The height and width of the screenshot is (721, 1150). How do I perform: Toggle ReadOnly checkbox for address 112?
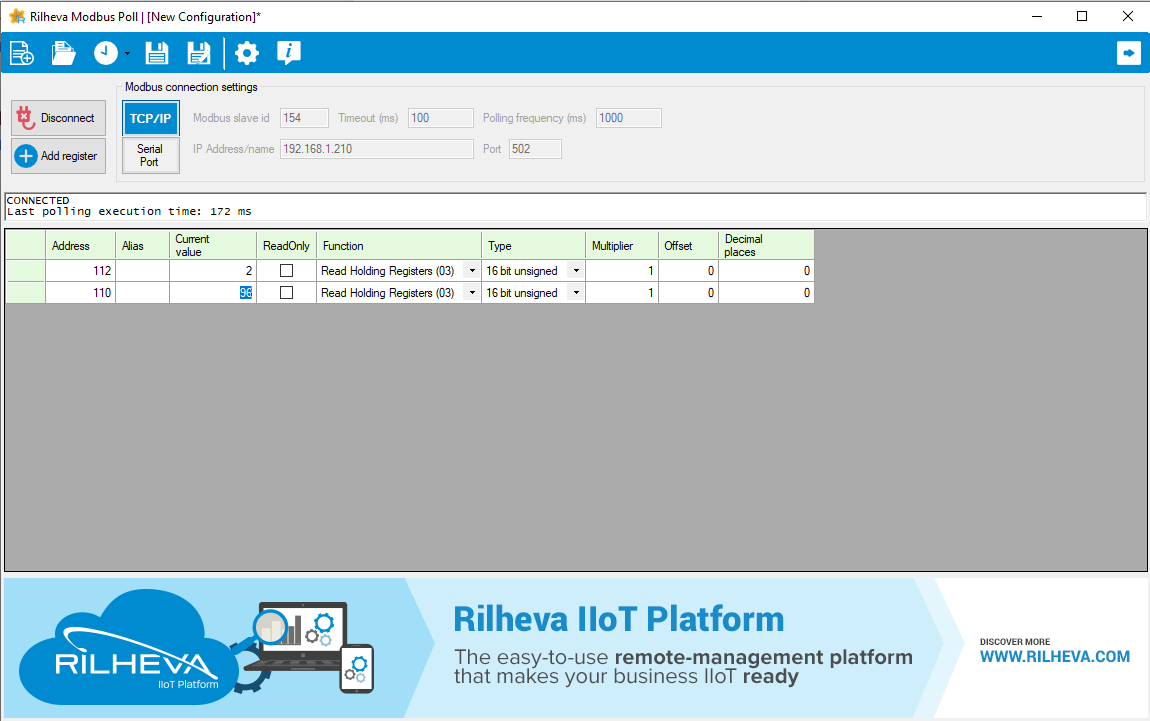286,271
